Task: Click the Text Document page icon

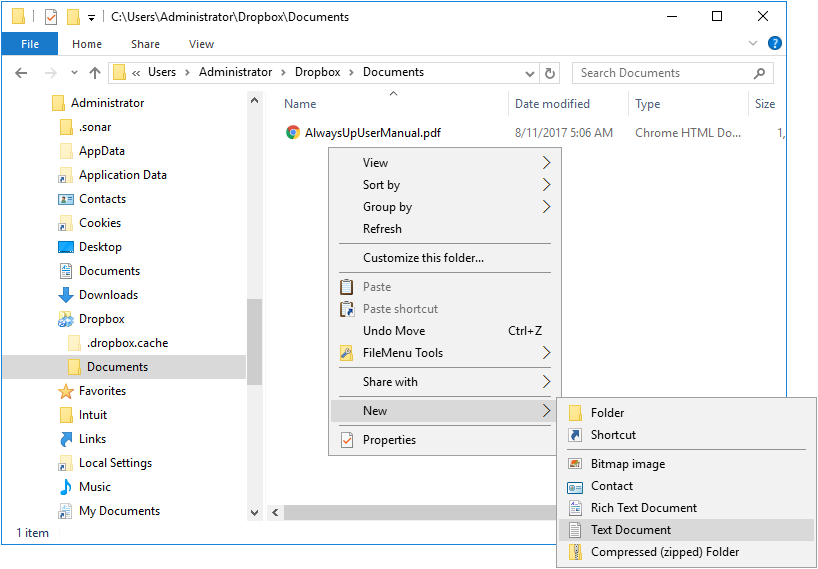Action: pos(575,530)
